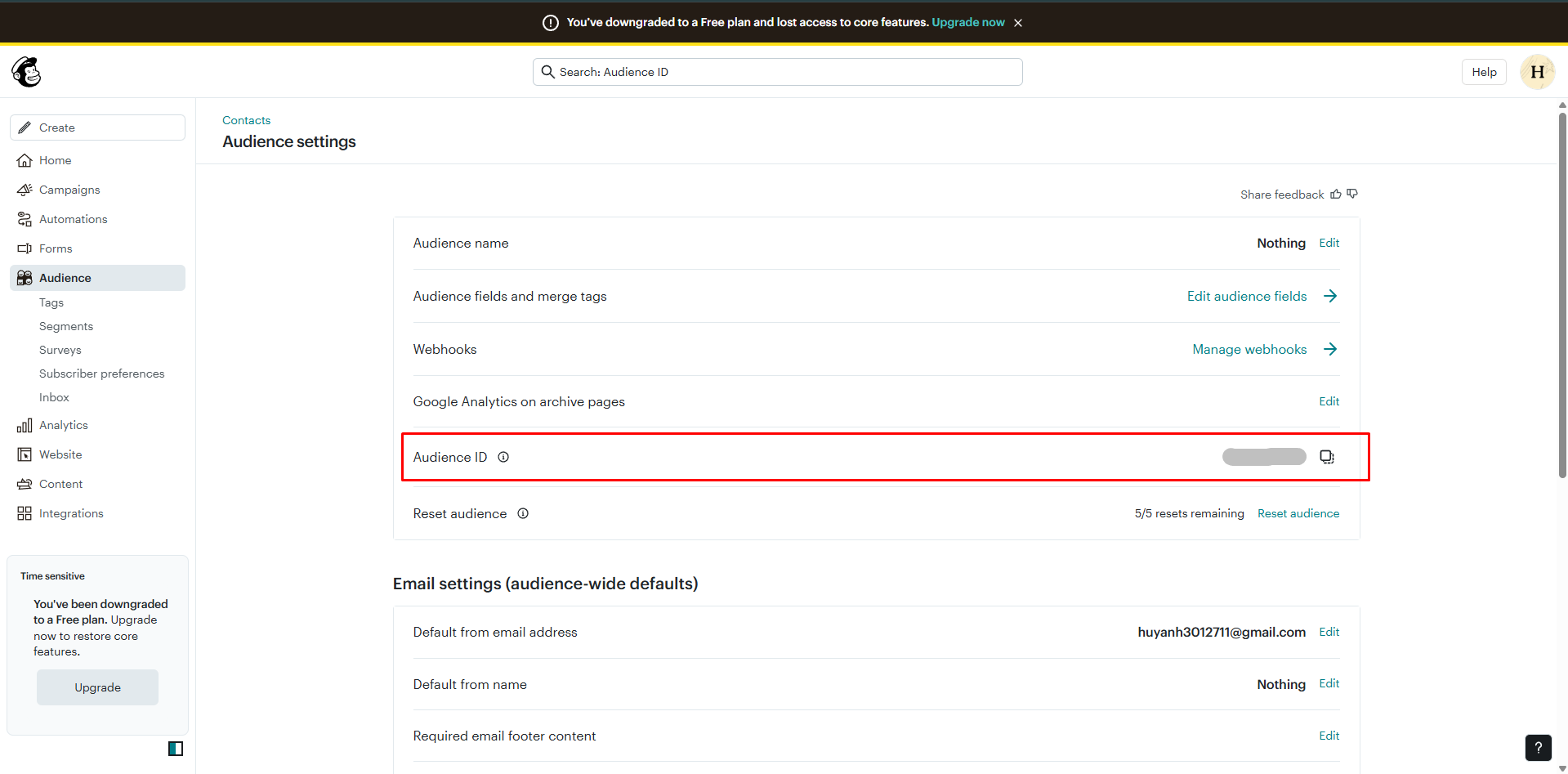Click info icon next to Audience ID
1568x774 pixels.
pos(503,457)
